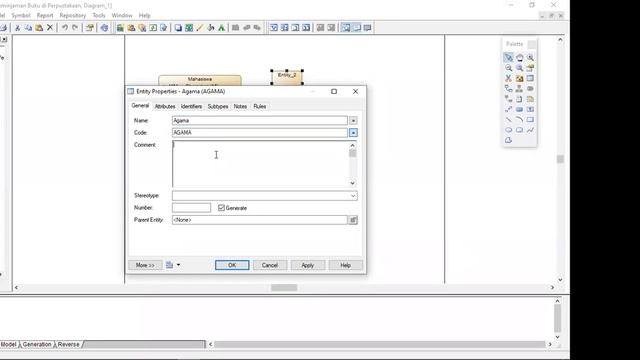The image size is (640, 360).
Task: Open the General tab
Action: [x=140, y=105]
